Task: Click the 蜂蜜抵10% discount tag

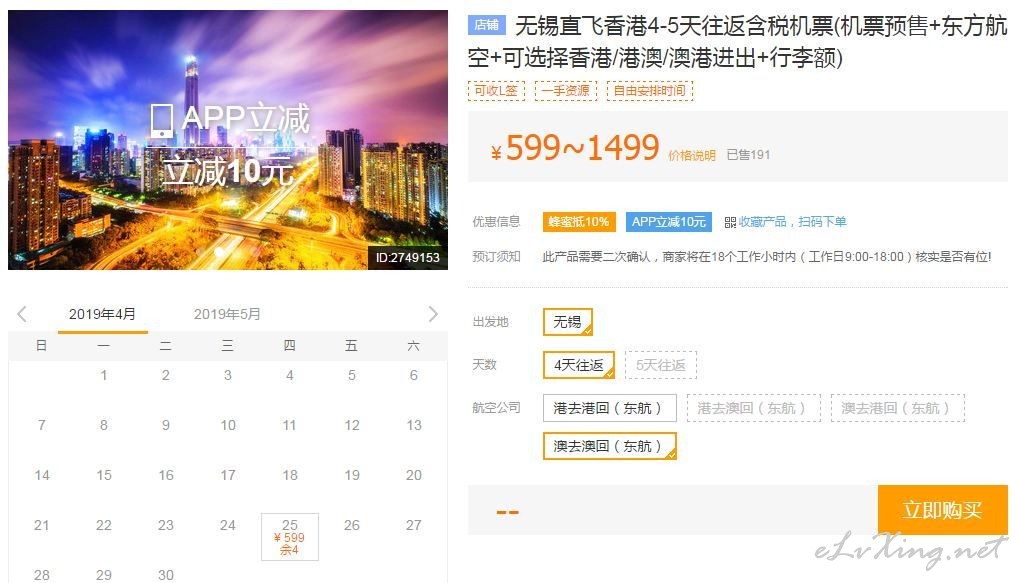Action: (x=578, y=222)
